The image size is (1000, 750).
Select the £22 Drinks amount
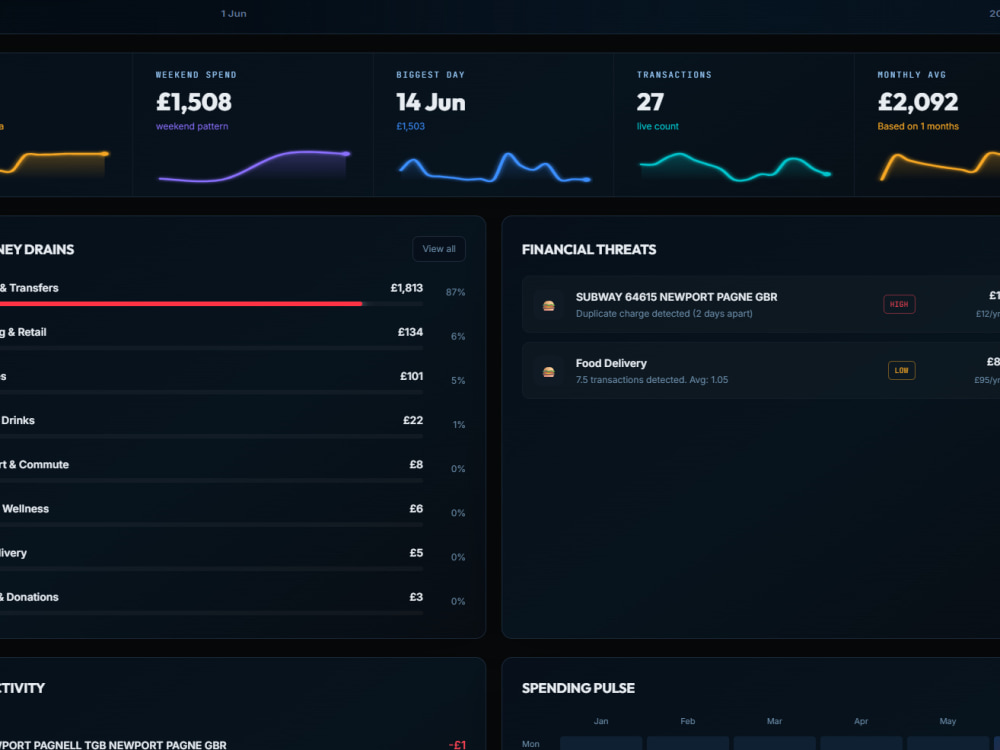[x=413, y=420]
